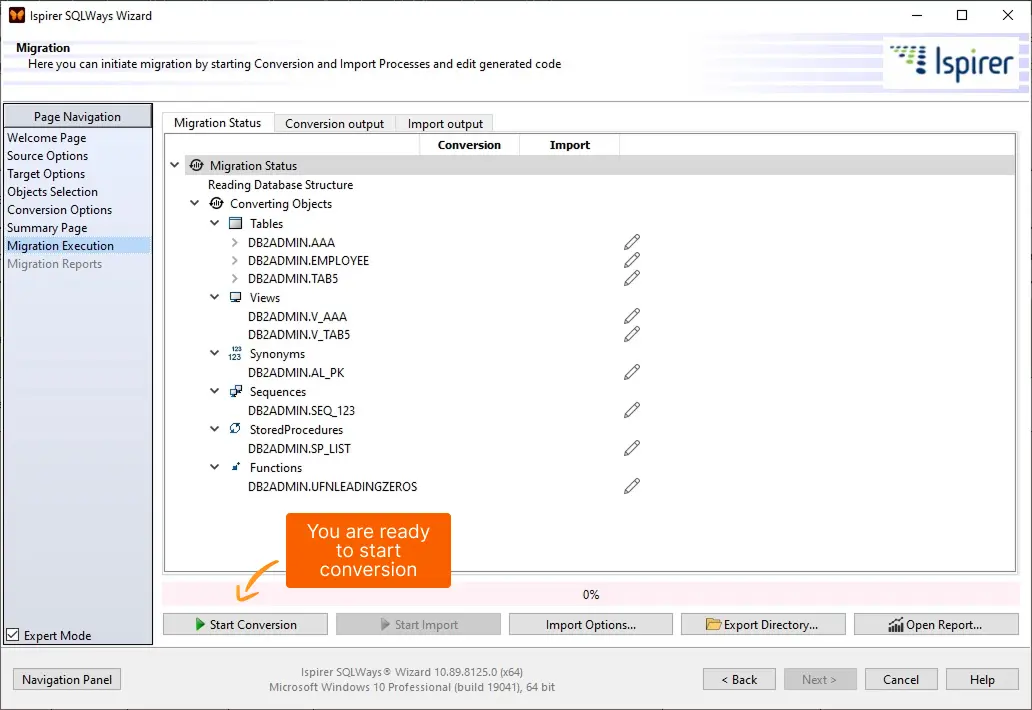This screenshot has width=1032, height=710.
Task: Collapse the Views group
Action: (x=214, y=297)
